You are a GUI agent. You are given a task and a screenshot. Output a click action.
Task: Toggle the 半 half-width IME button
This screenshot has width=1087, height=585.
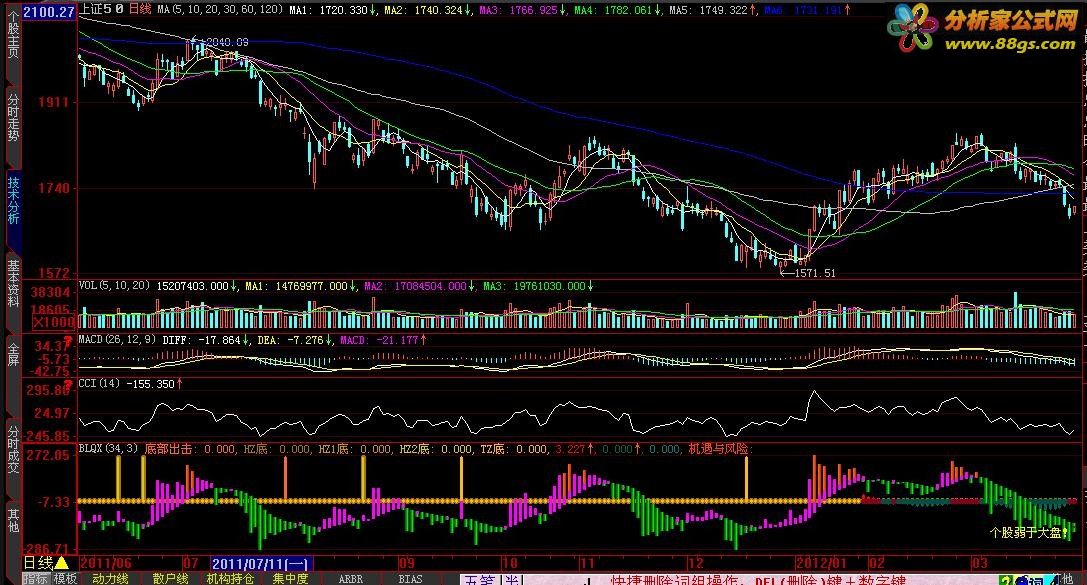point(512,579)
